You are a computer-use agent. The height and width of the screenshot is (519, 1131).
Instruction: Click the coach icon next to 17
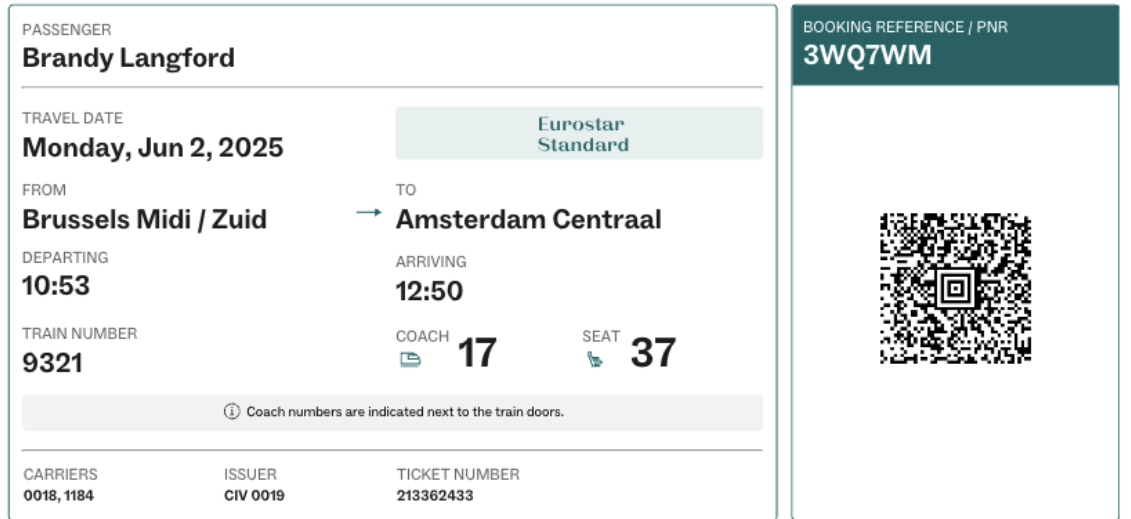pyautogui.click(x=410, y=361)
